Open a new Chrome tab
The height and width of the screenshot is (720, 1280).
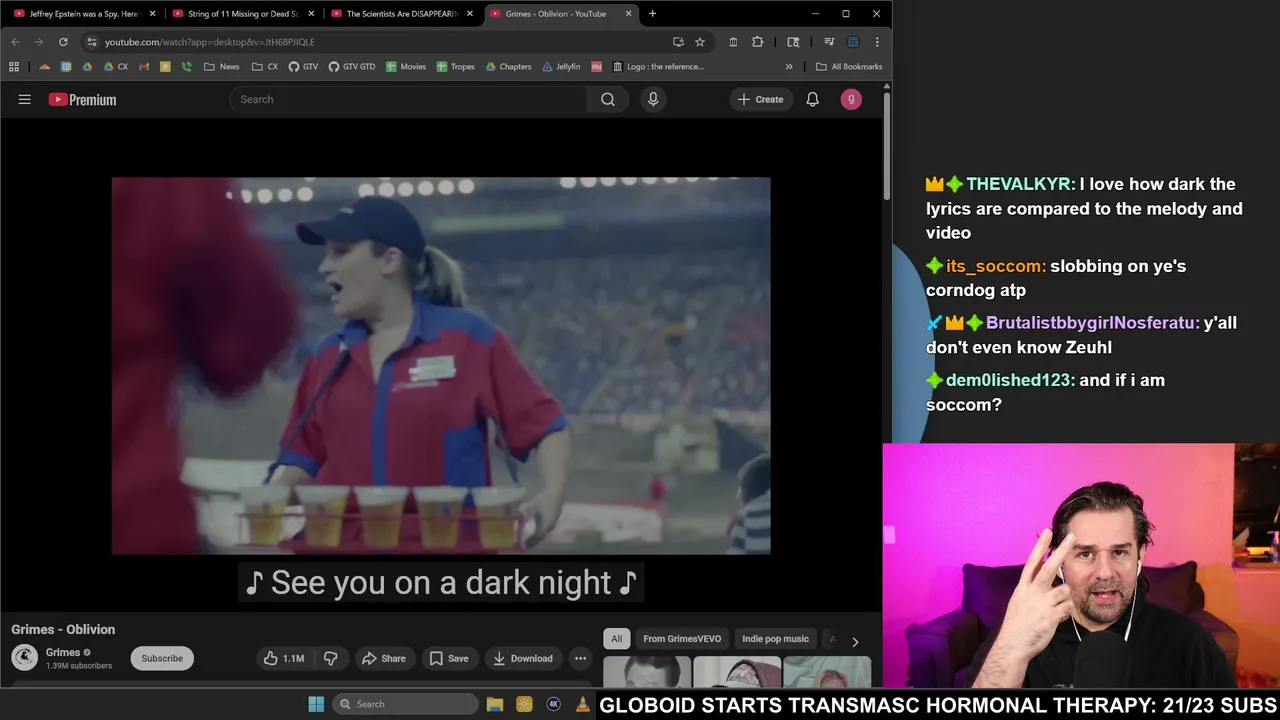pos(652,14)
